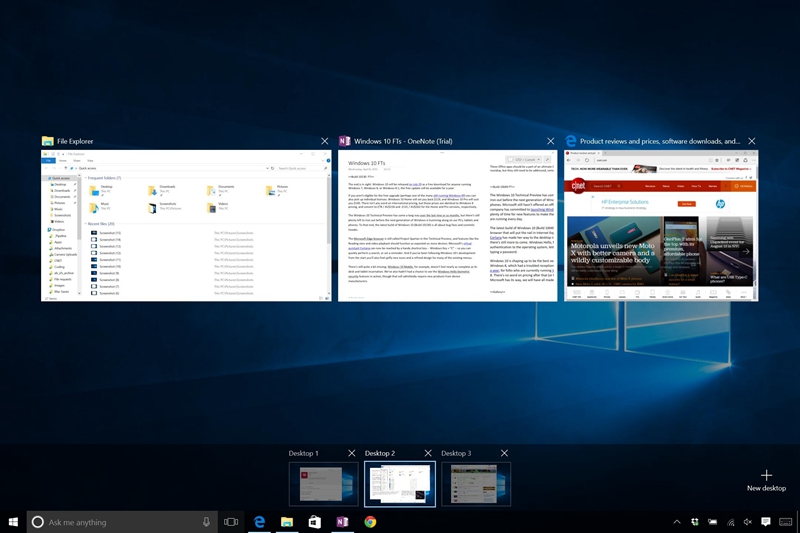Viewport: 800px width, 533px height.
Task: Open File Explorer from the taskbar
Action: click(287, 522)
